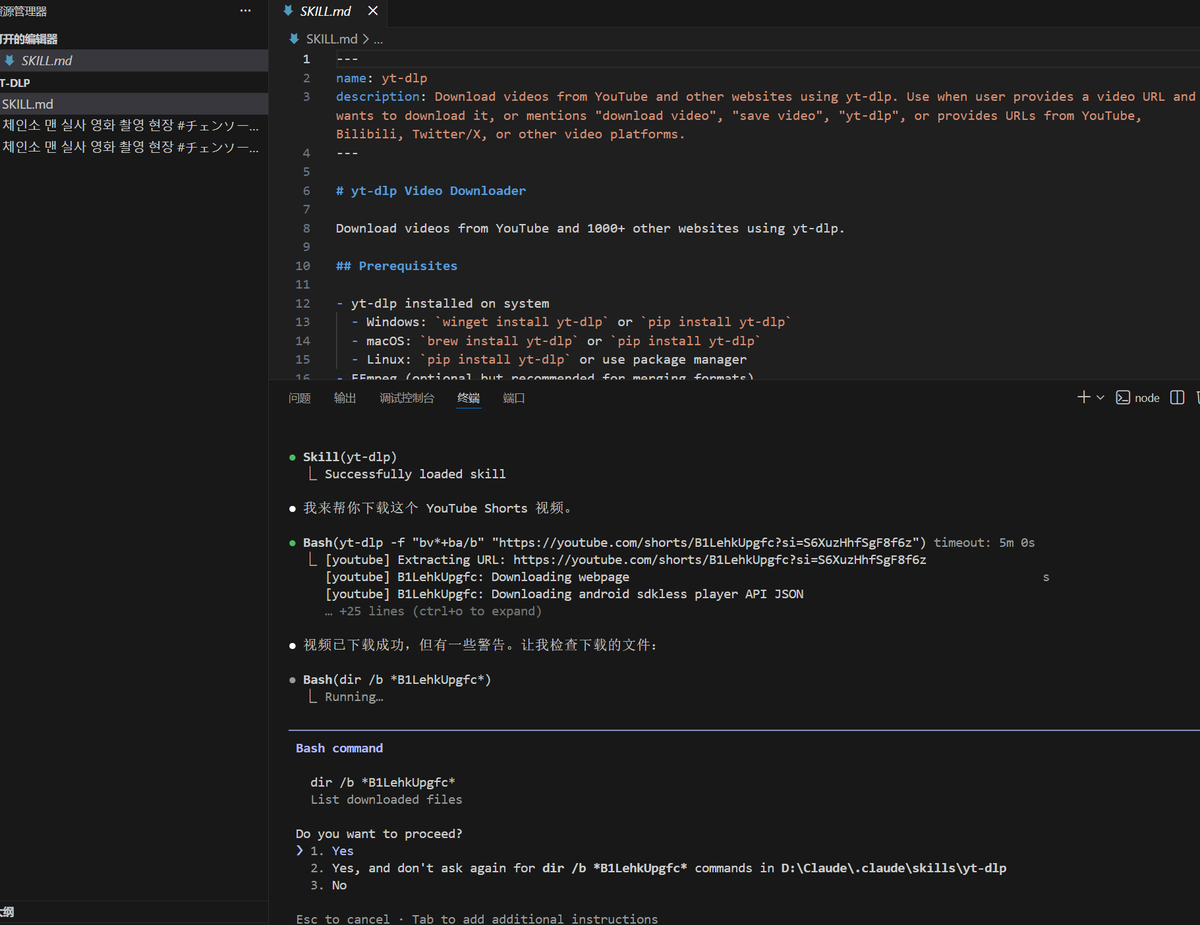Select the first 체인소 맨 실사 영화 file

134,126
